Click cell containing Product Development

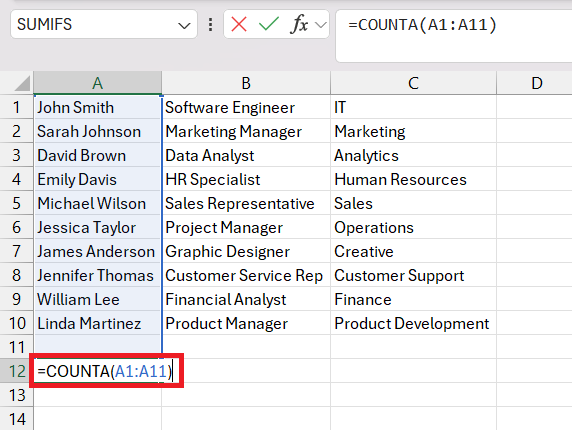coord(413,323)
